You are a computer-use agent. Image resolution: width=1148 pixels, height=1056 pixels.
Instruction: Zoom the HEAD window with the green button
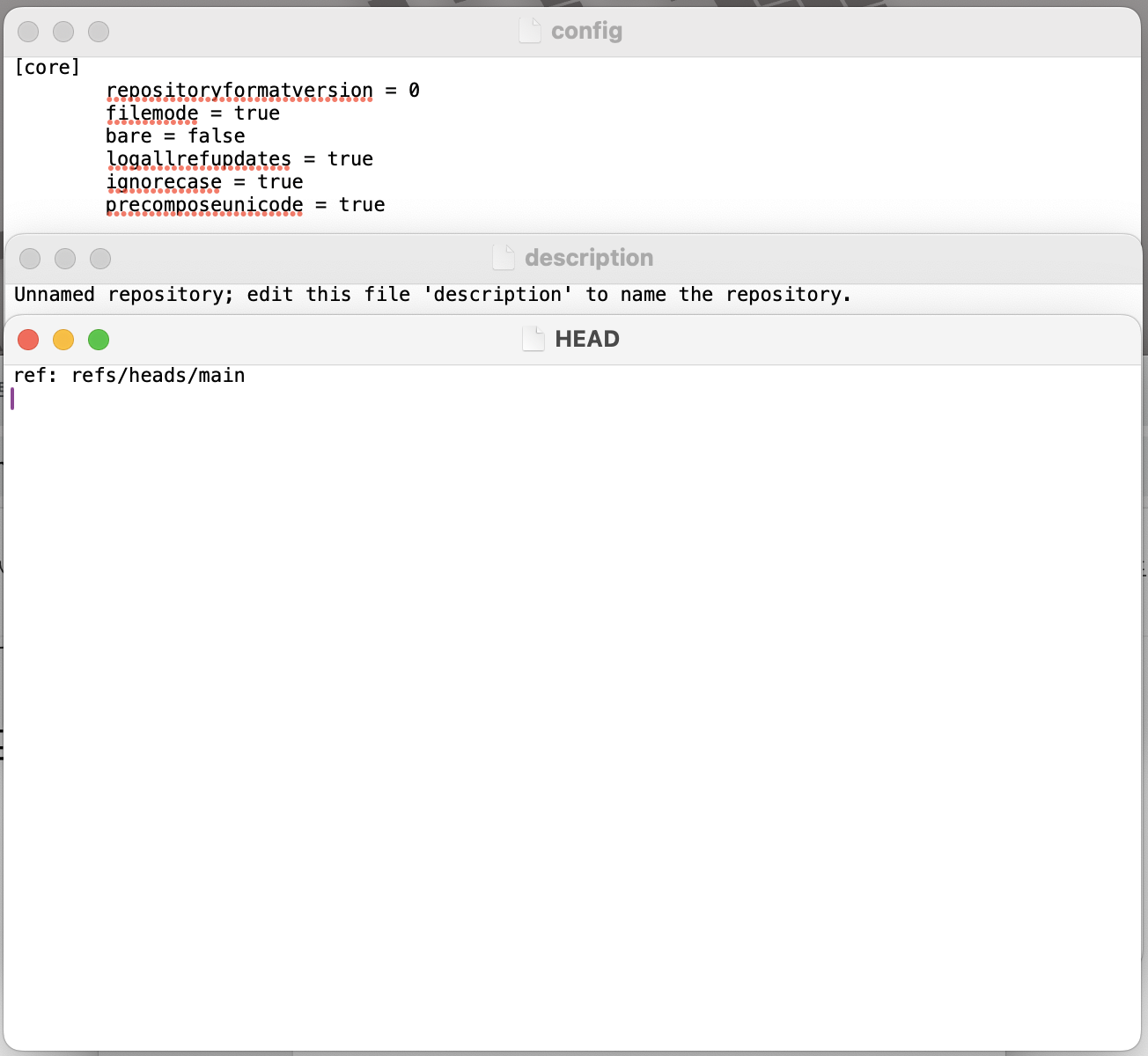(x=99, y=340)
